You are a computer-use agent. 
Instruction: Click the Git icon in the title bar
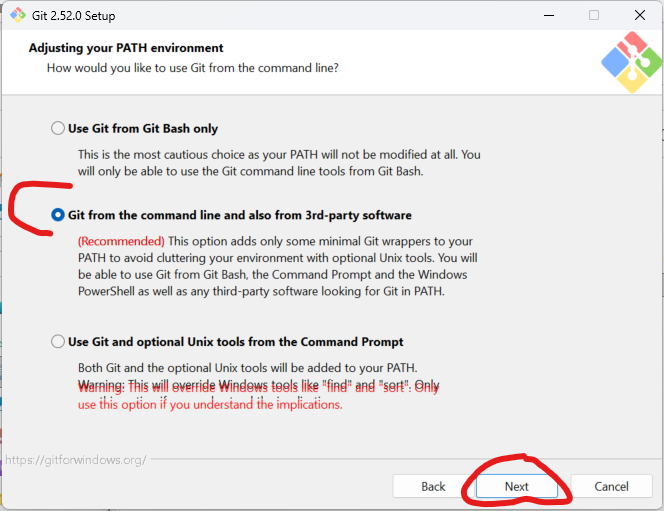click(x=18, y=15)
